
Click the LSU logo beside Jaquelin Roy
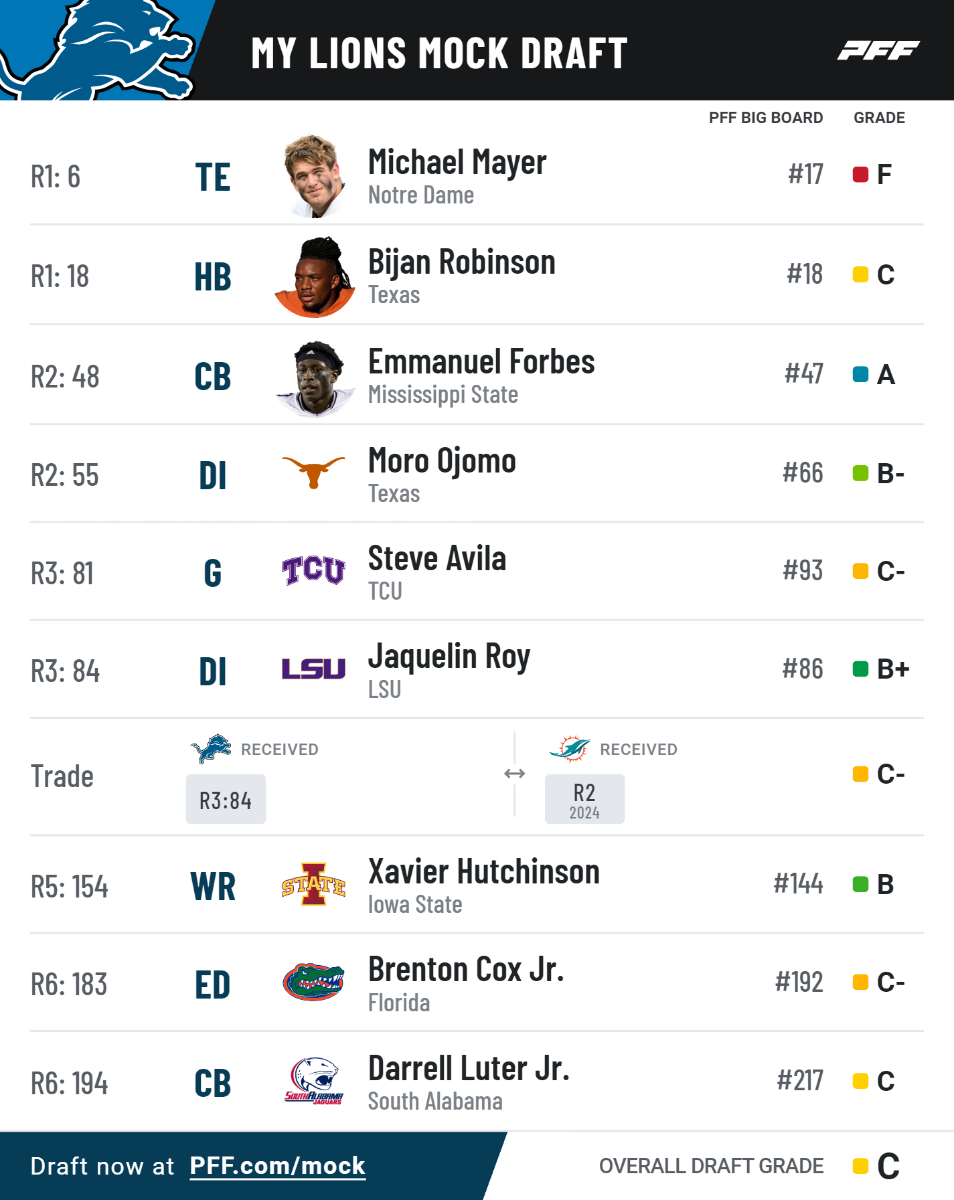click(313, 669)
